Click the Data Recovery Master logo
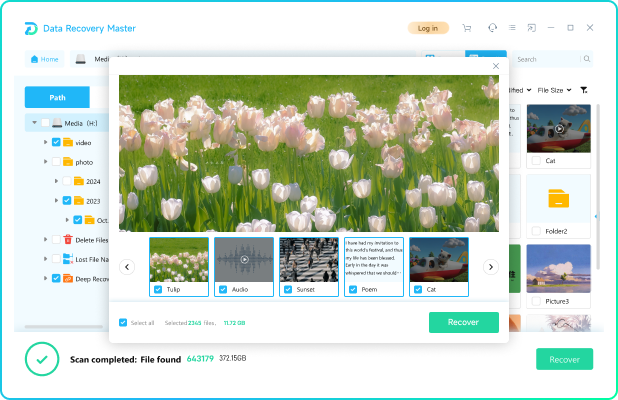This screenshot has height=400, width=618. pyautogui.click(x=32, y=28)
